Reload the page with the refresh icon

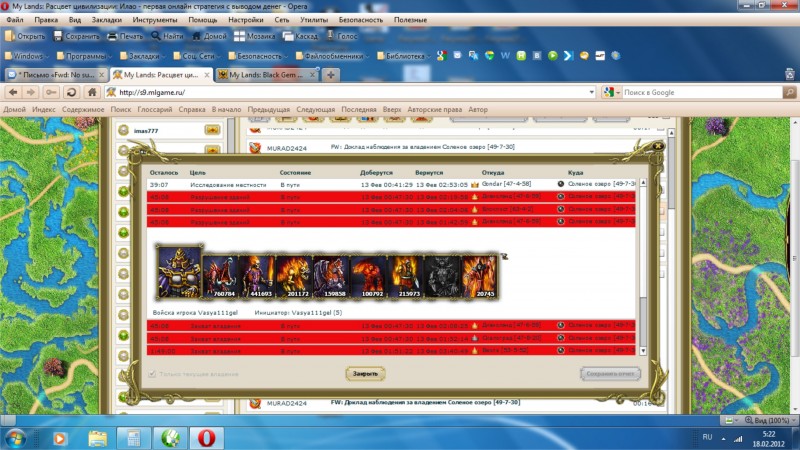click(71, 92)
